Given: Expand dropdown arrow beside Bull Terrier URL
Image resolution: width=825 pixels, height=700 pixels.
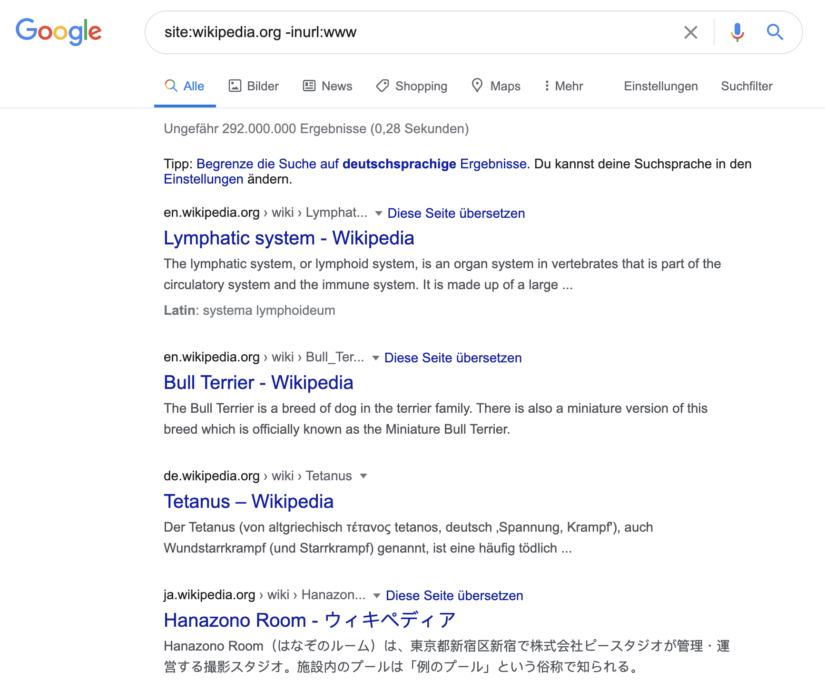Looking at the screenshot, I should (375, 357).
